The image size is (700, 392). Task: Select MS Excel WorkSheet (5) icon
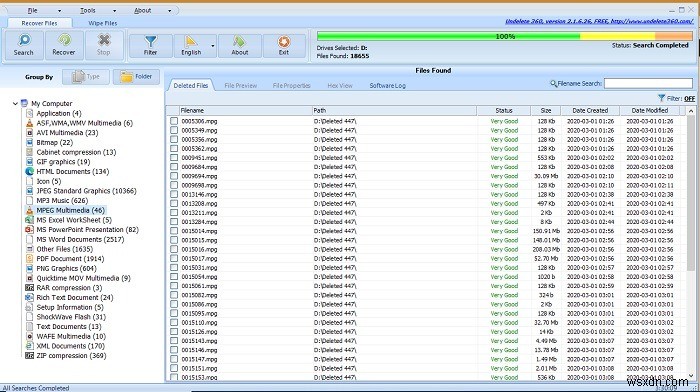tap(29, 220)
